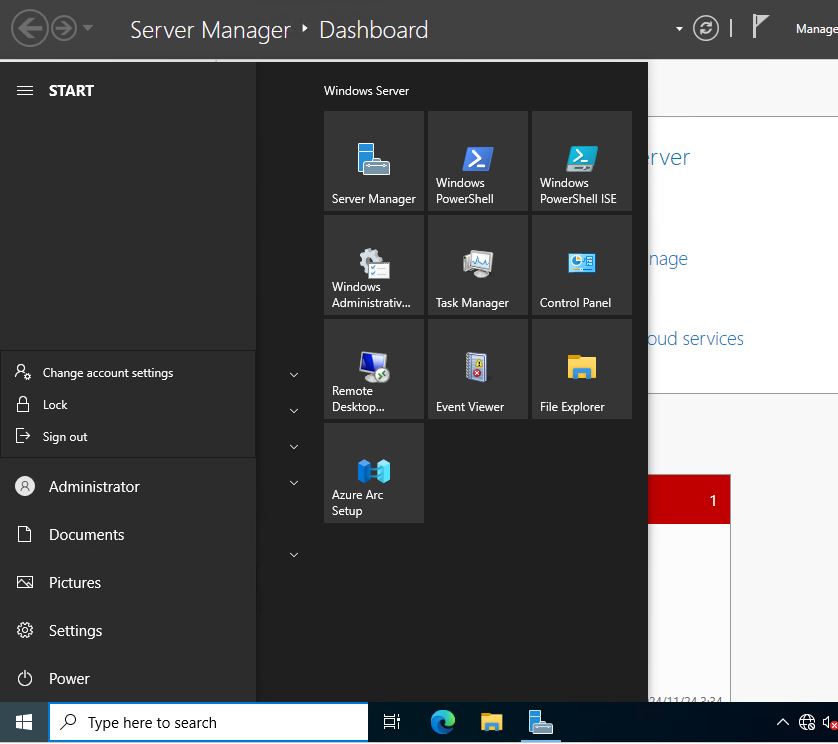Collapse the START hamburger menu
838x744 pixels.
(25, 90)
